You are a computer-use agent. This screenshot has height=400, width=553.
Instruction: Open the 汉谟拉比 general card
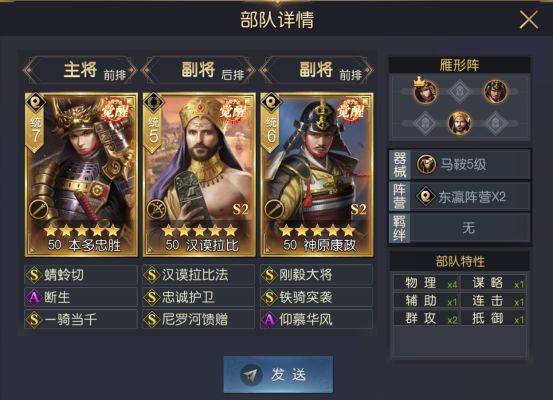pyautogui.click(x=199, y=175)
